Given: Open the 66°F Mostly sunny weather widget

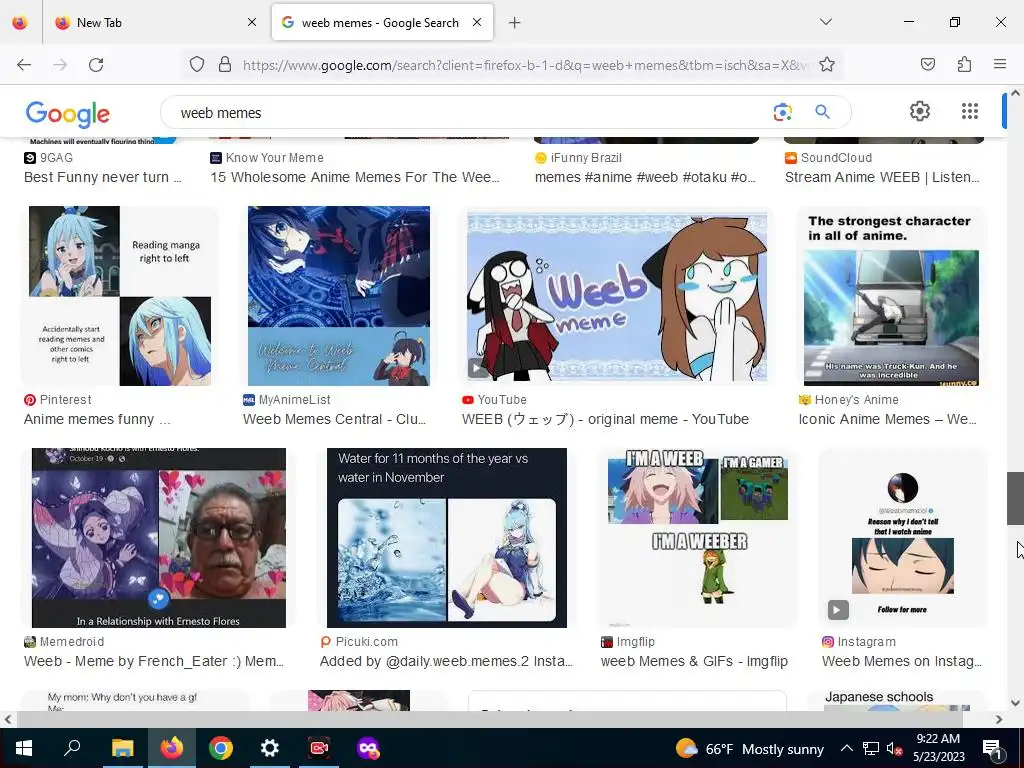Looking at the screenshot, I should [x=750, y=748].
